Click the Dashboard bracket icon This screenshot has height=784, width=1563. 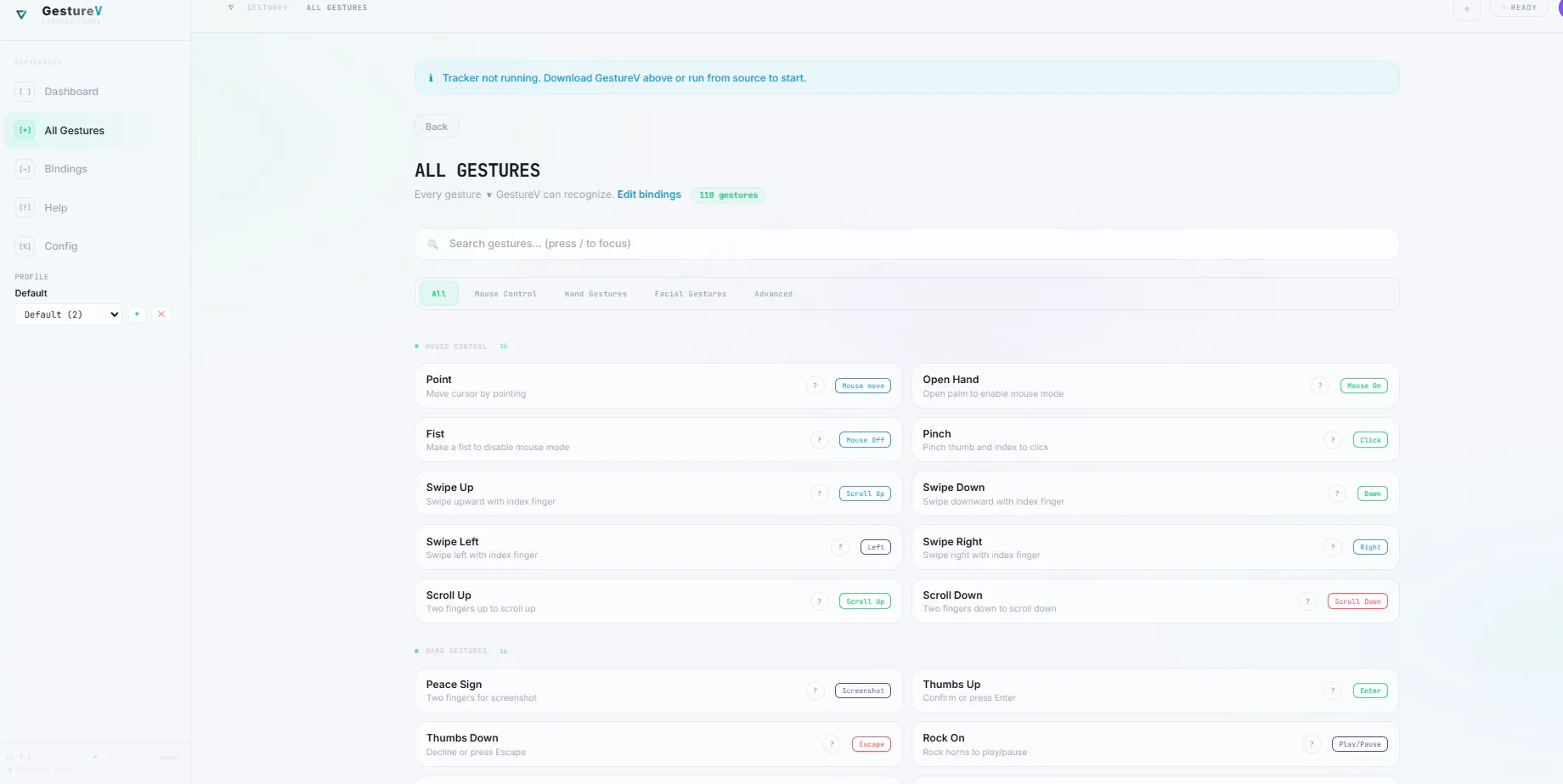[25, 92]
